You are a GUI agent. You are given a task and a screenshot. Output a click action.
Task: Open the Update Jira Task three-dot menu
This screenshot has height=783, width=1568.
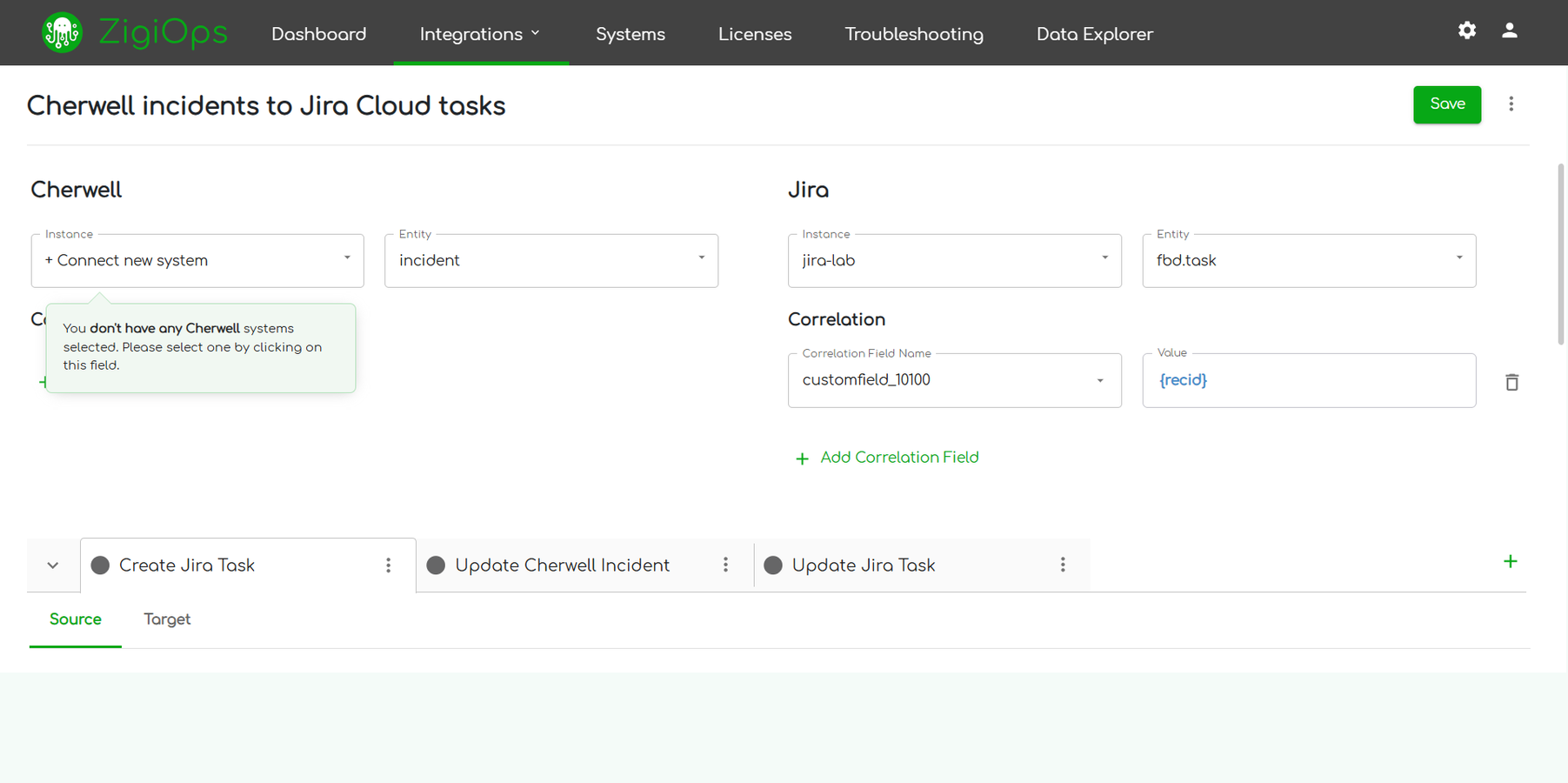pos(1063,565)
